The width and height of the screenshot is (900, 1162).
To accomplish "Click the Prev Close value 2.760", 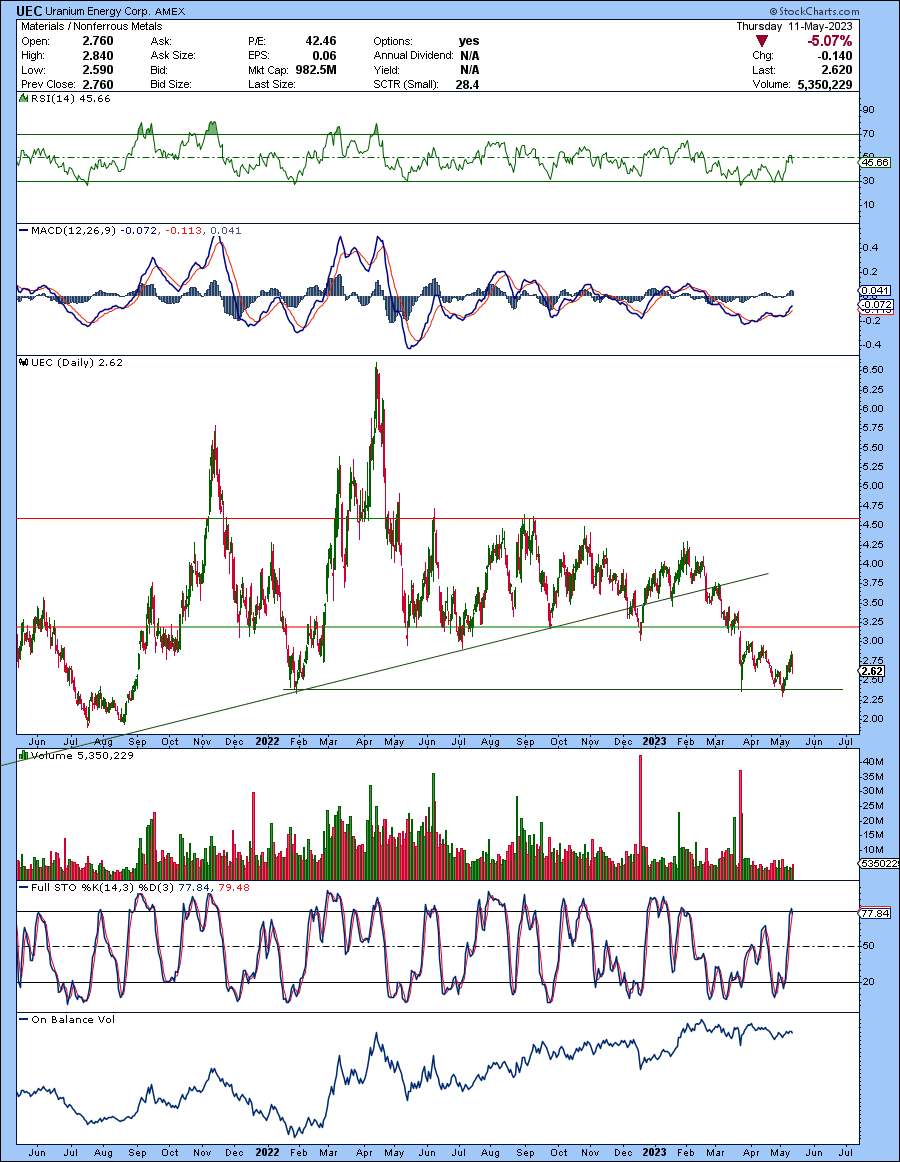I will (x=98, y=84).
